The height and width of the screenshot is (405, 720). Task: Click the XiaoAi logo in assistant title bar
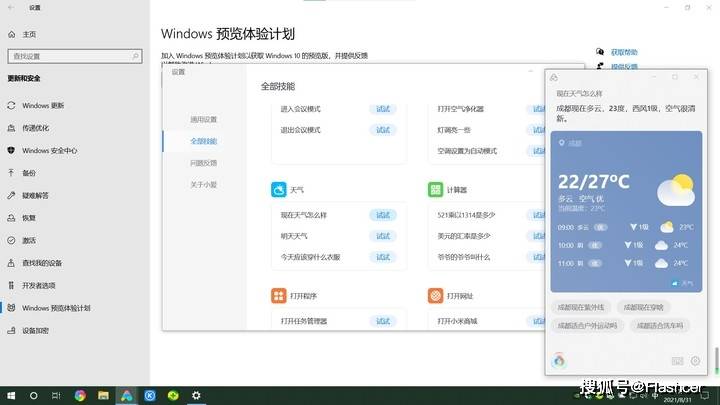[554, 77]
